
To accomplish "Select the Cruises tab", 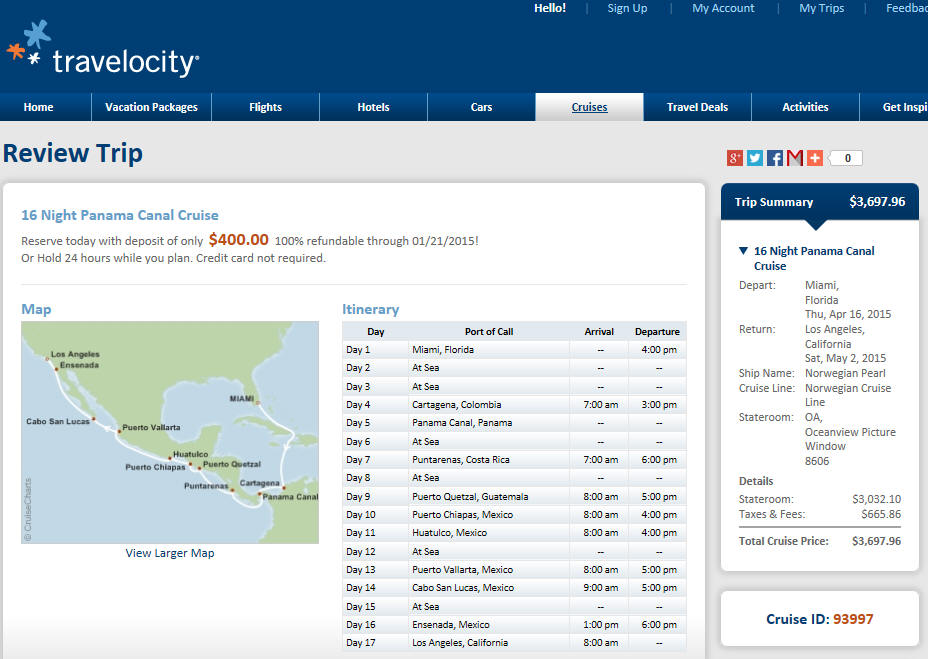I will coord(589,107).
